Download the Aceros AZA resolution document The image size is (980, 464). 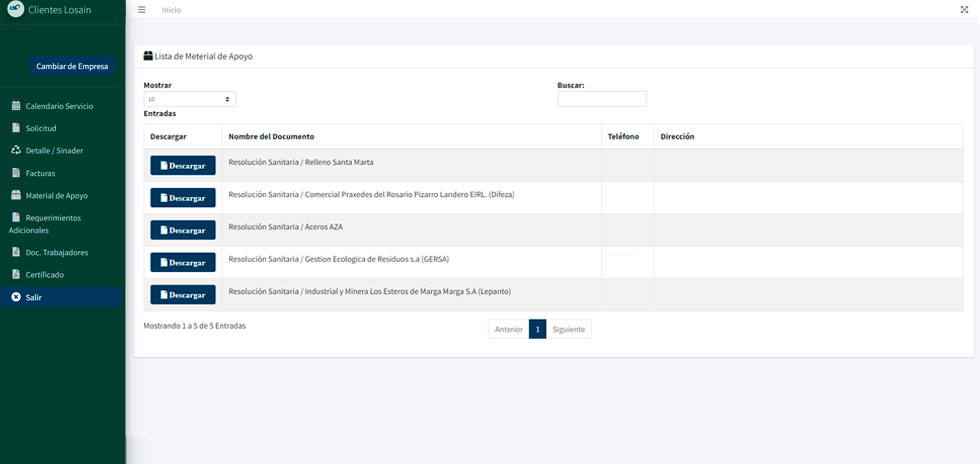click(183, 230)
